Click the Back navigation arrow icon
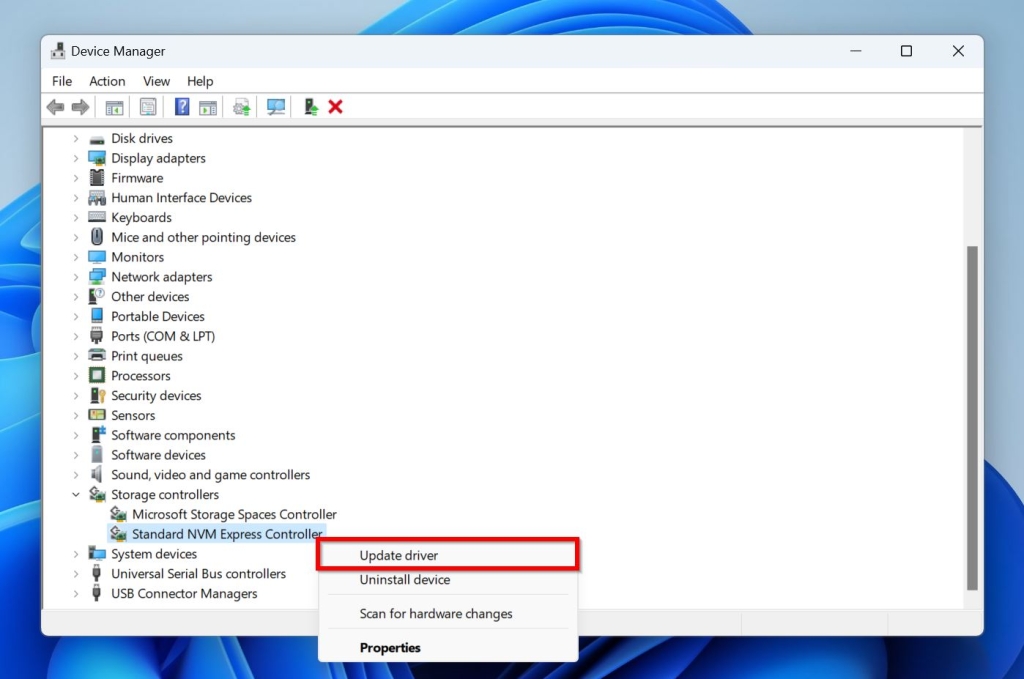Image resolution: width=1024 pixels, height=679 pixels. pyautogui.click(x=55, y=107)
